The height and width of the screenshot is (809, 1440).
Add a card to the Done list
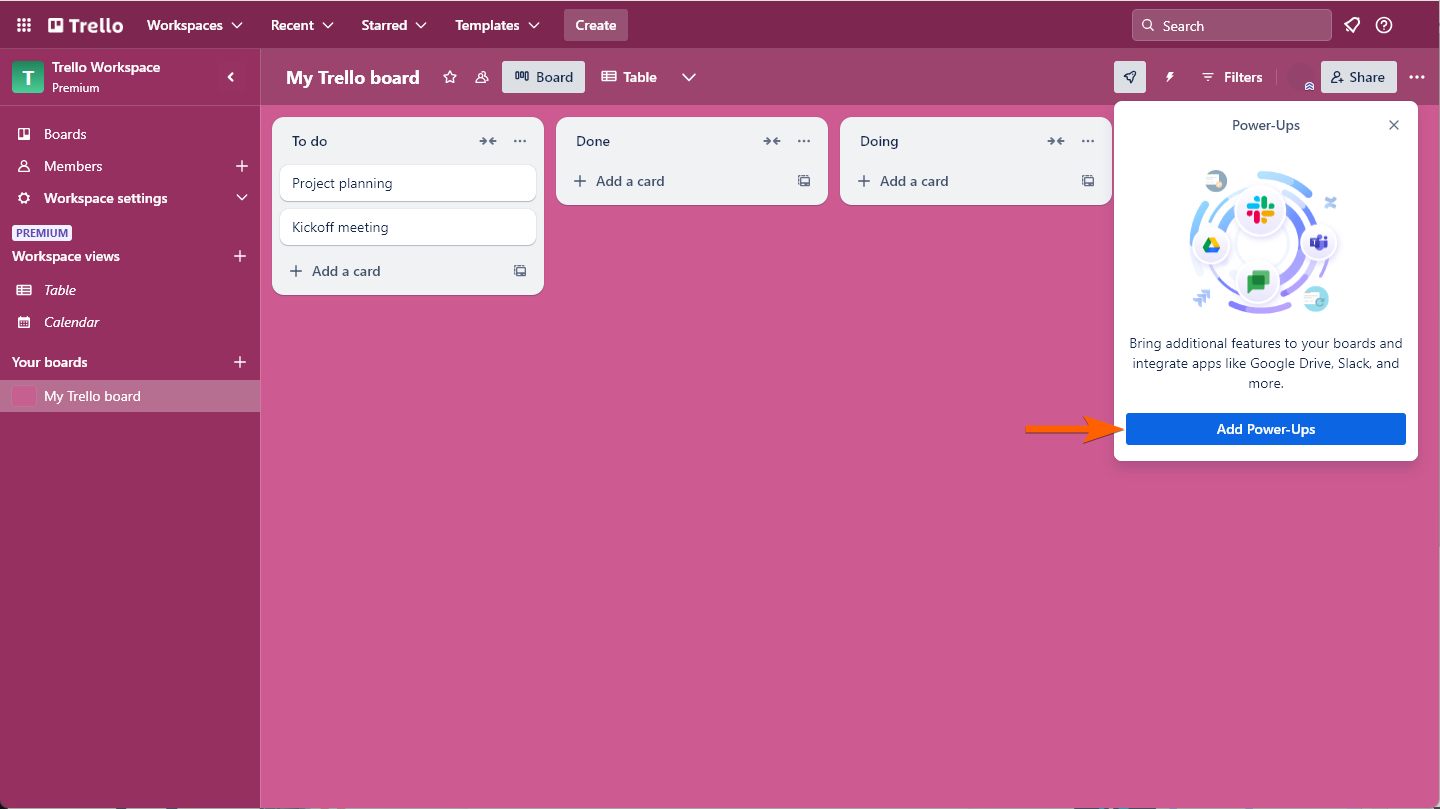pos(676,181)
